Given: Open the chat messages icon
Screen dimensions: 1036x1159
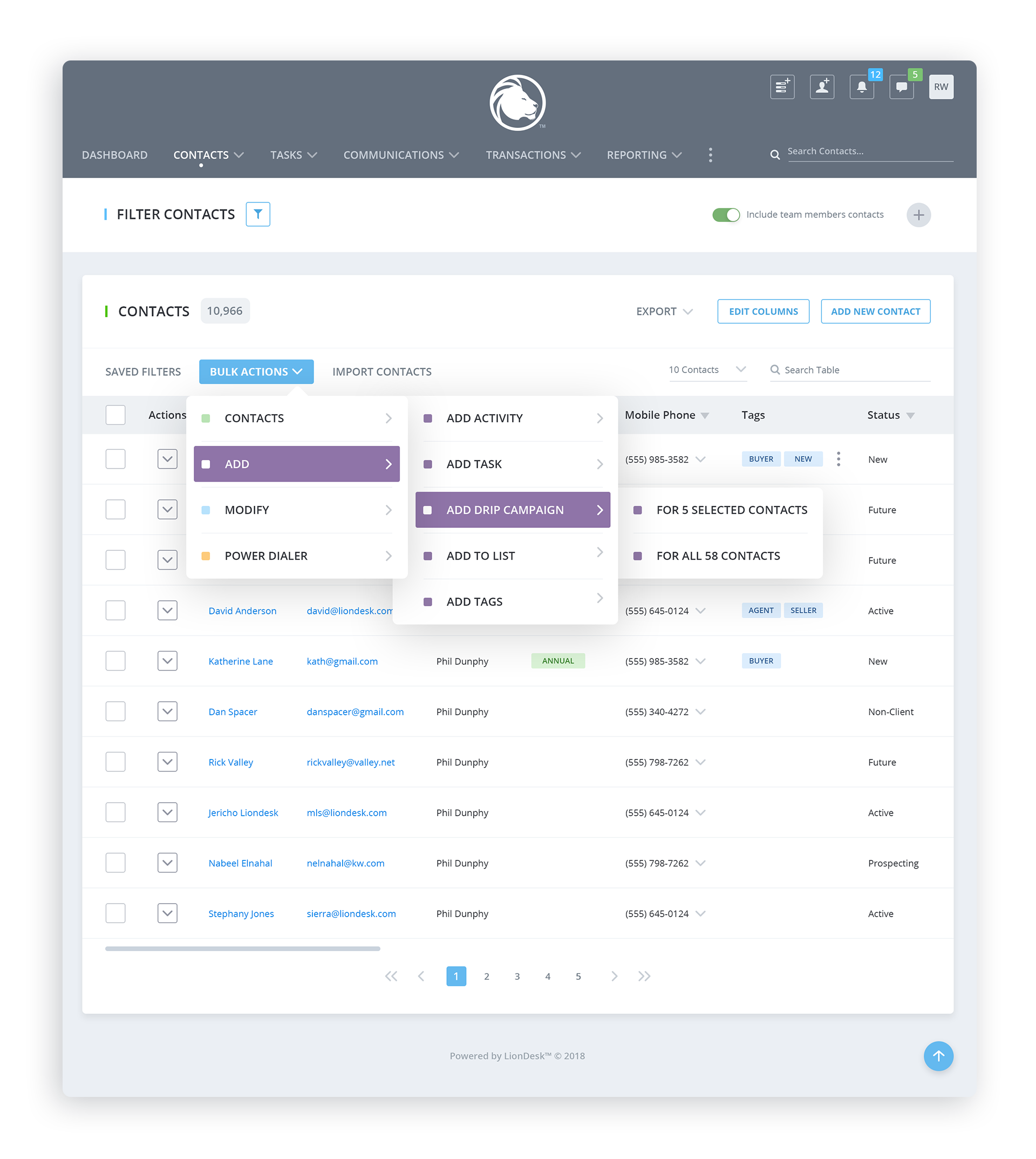Looking at the screenshot, I should [902, 87].
